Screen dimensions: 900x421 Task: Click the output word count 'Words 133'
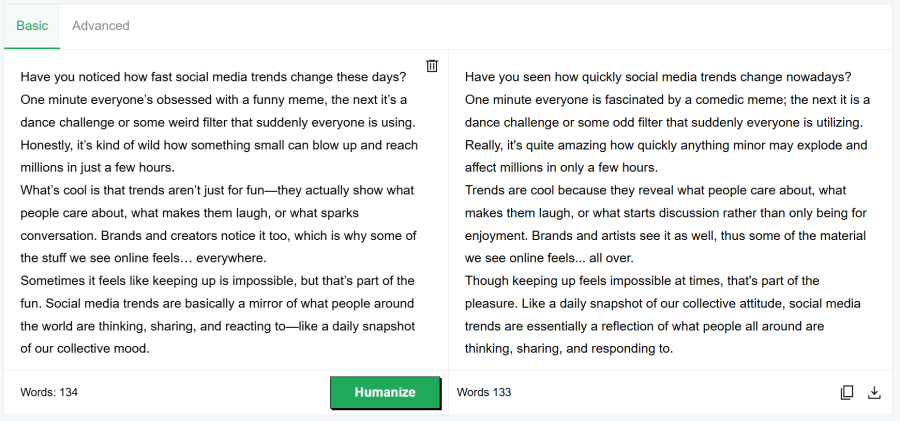click(x=484, y=392)
